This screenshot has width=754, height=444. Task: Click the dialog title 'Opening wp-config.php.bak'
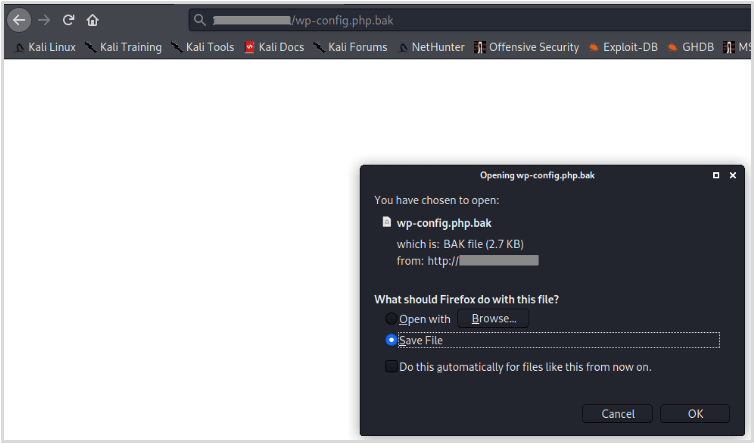point(537,175)
